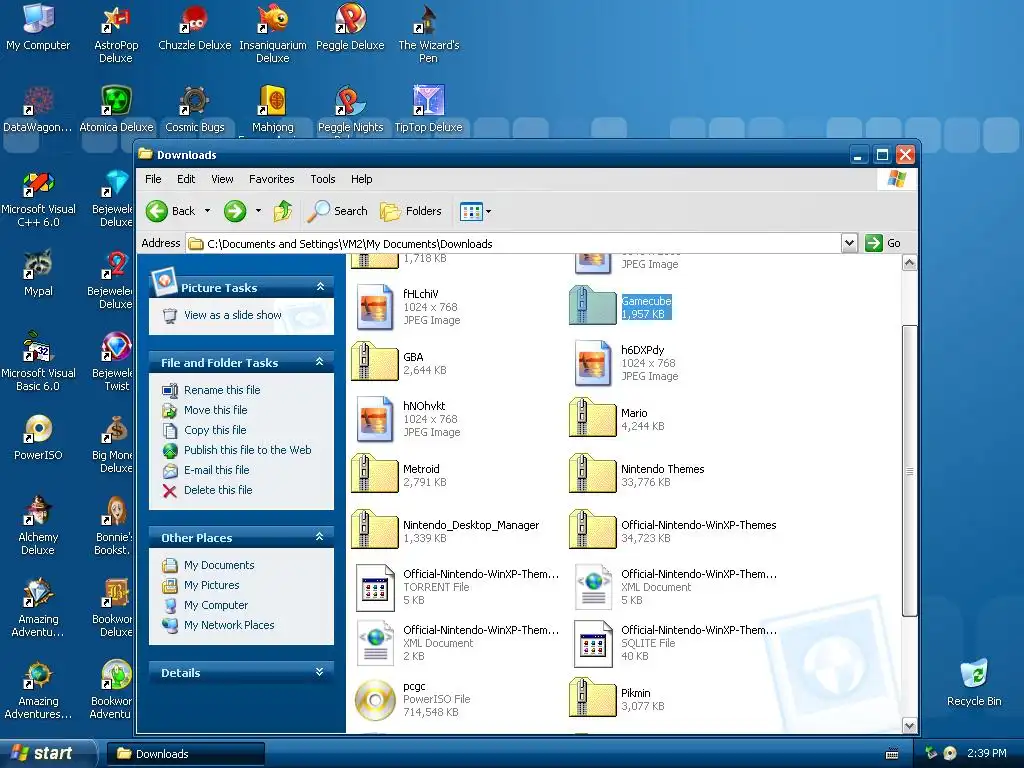This screenshot has height=768, width=1024.
Task: Click the green Forward arrow button
Action: (235, 211)
